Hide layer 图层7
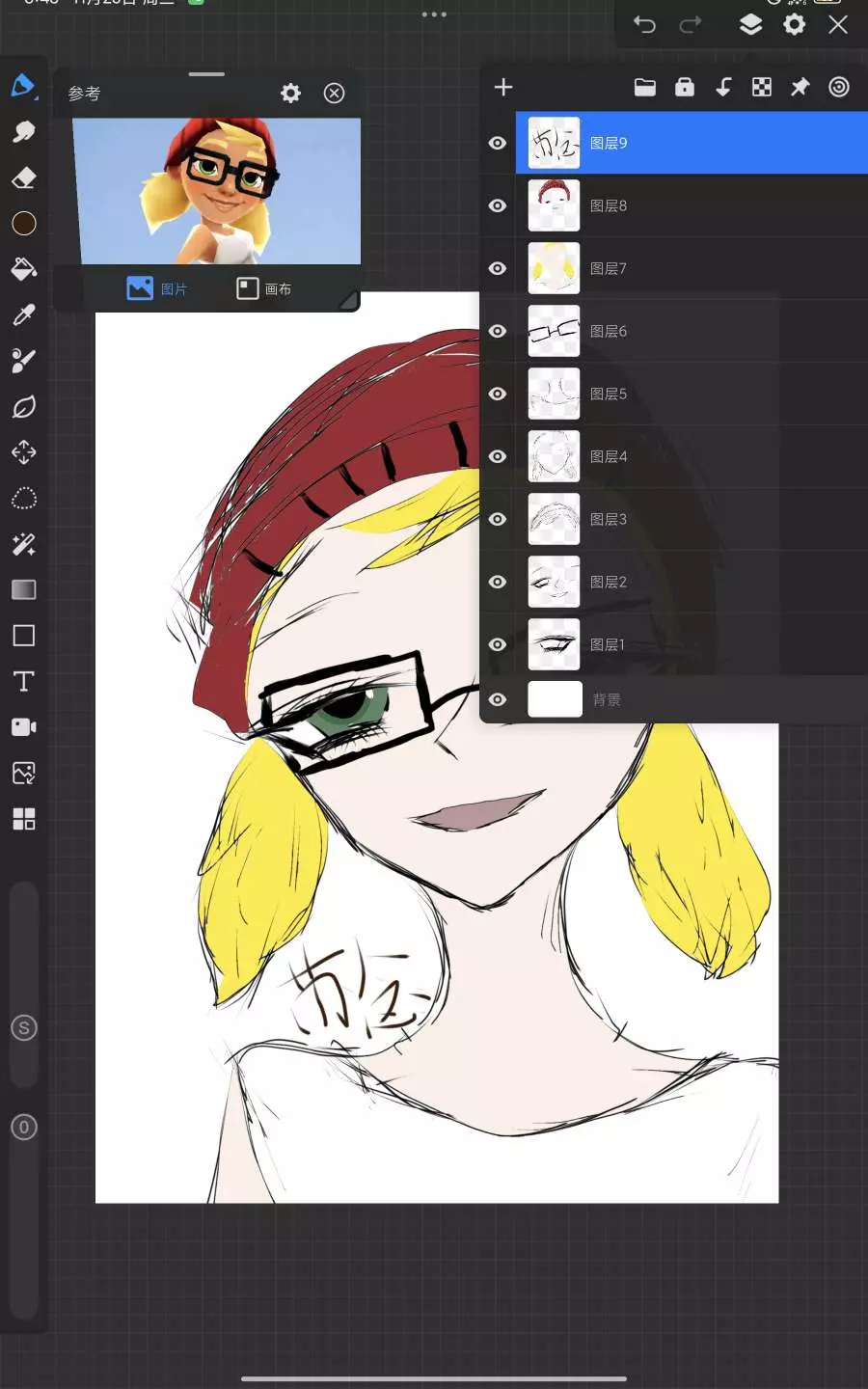 [498, 268]
